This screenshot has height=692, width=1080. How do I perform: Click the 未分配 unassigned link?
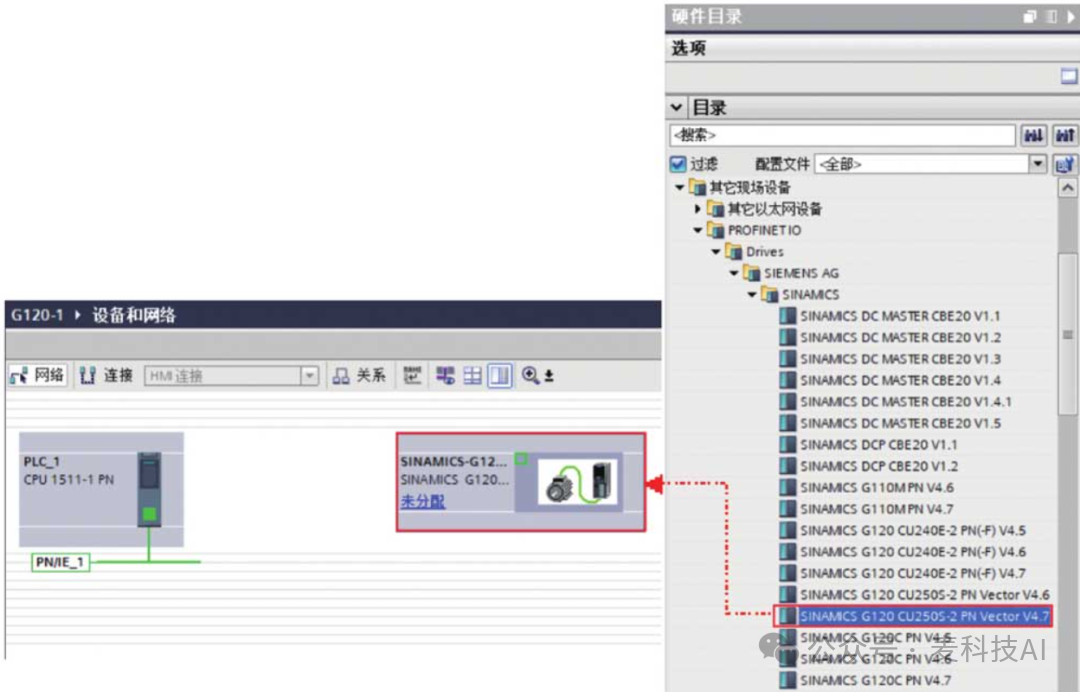click(423, 501)
